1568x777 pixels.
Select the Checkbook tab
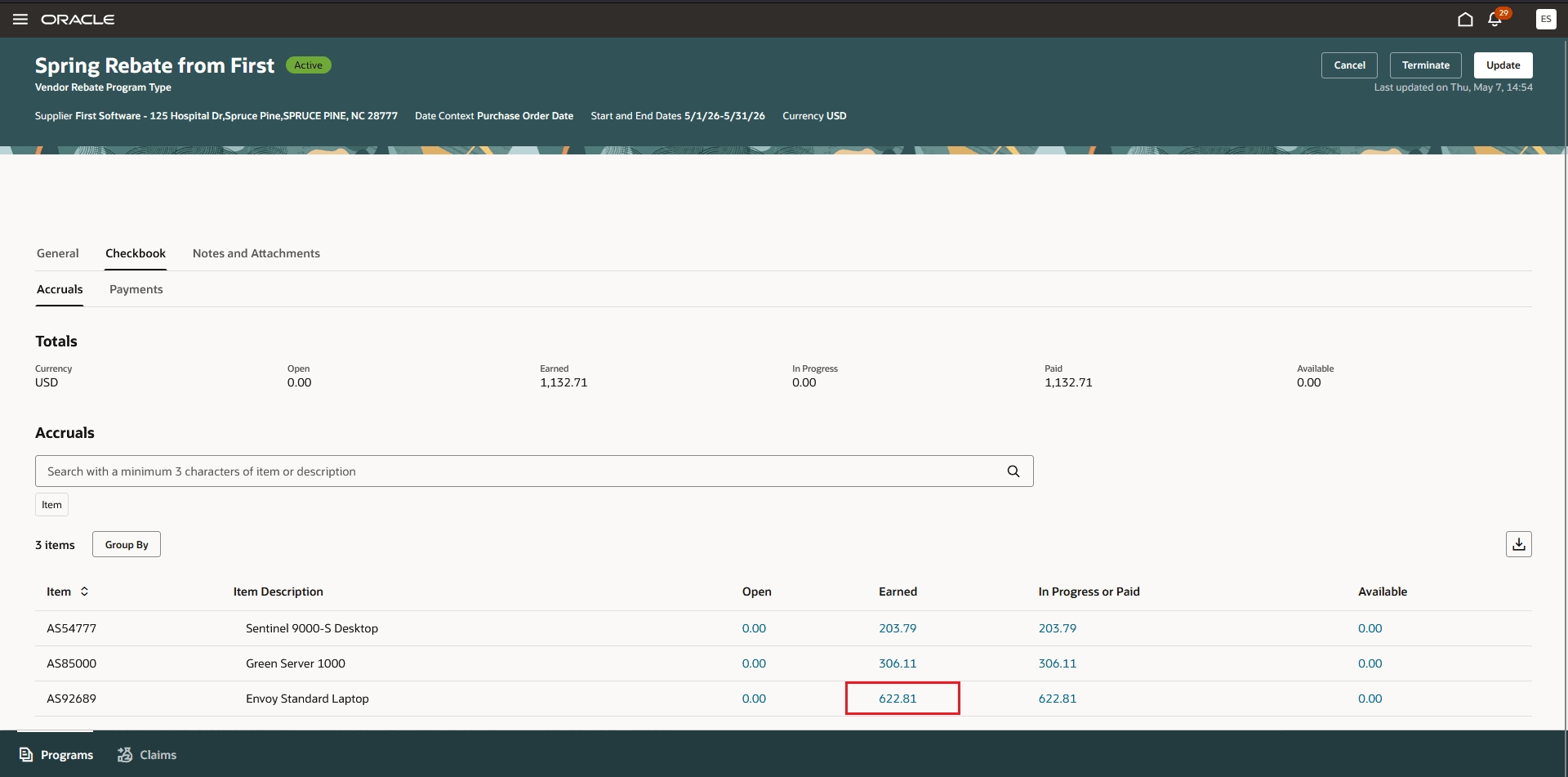coord(136,253)
